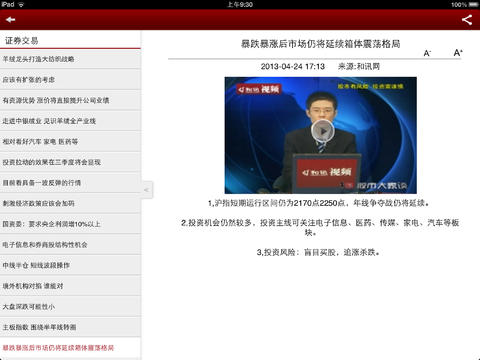Viewport: 480px width, 360px height.
Task: Collapse the article list side panel arrow
Action: (x=147, y=190)
